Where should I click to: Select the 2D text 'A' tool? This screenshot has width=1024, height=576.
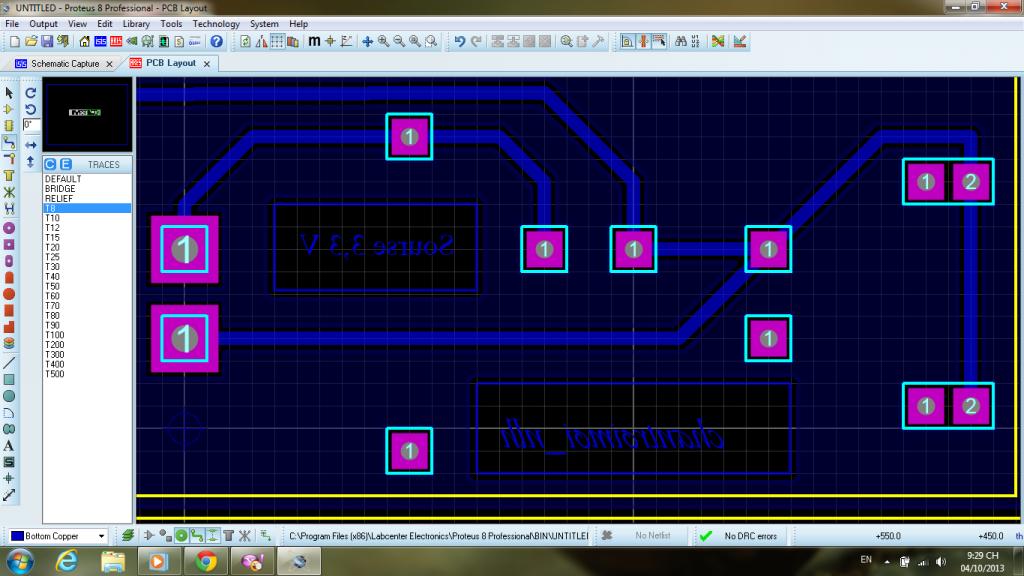coord(9,446)
